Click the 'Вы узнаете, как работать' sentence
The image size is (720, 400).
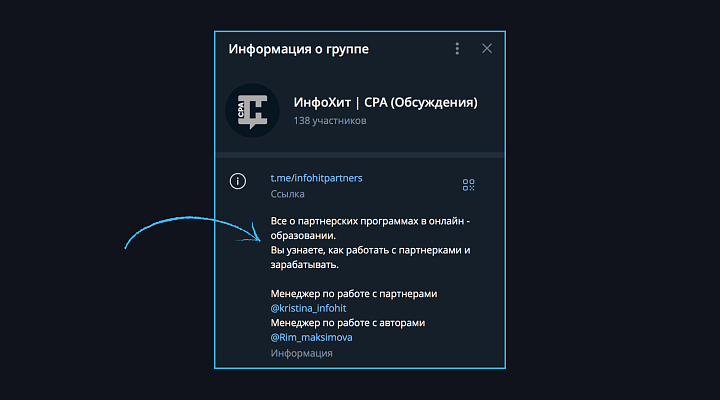click(369, 250)
